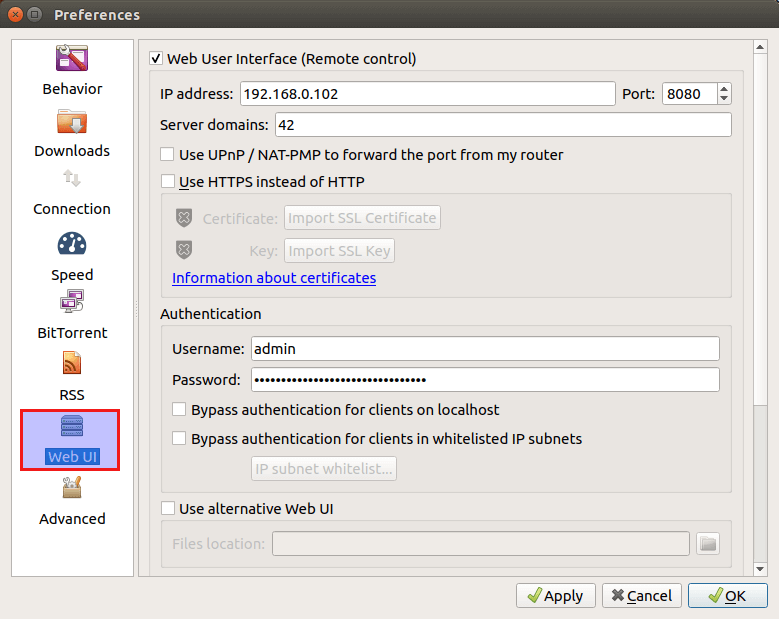The width and height of the screenshot is (779, 619).
Task: Open Connection settings icon
Action: coord(72,180)
